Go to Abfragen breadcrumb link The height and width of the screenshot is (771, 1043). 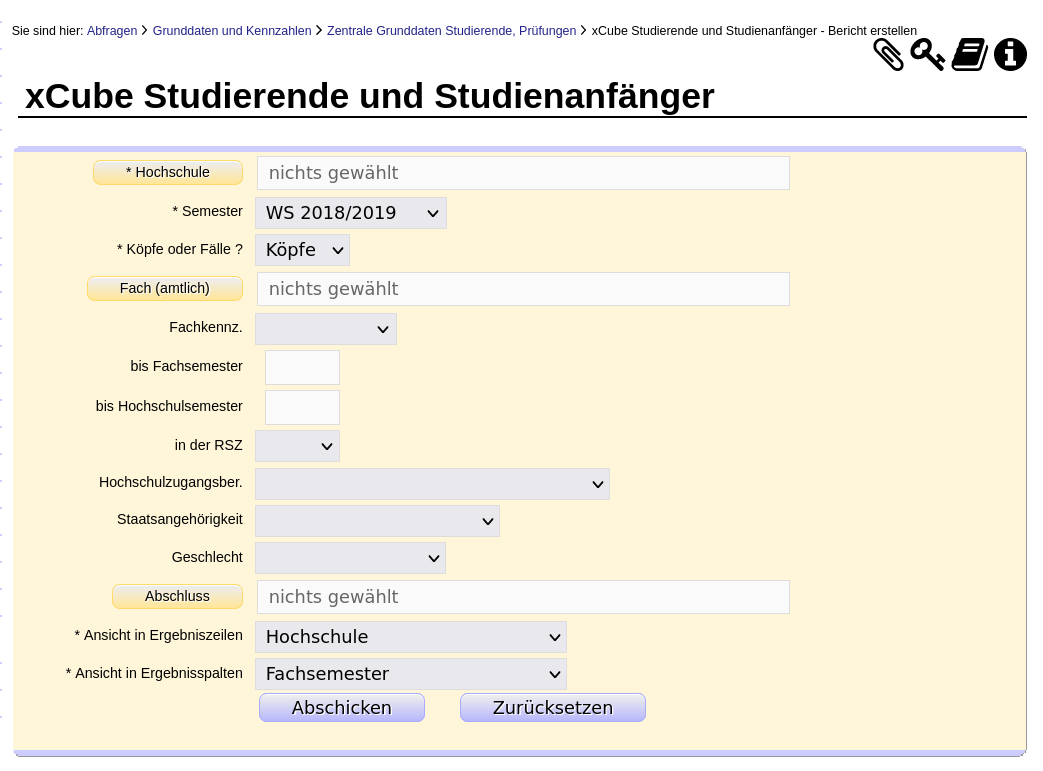112,31
